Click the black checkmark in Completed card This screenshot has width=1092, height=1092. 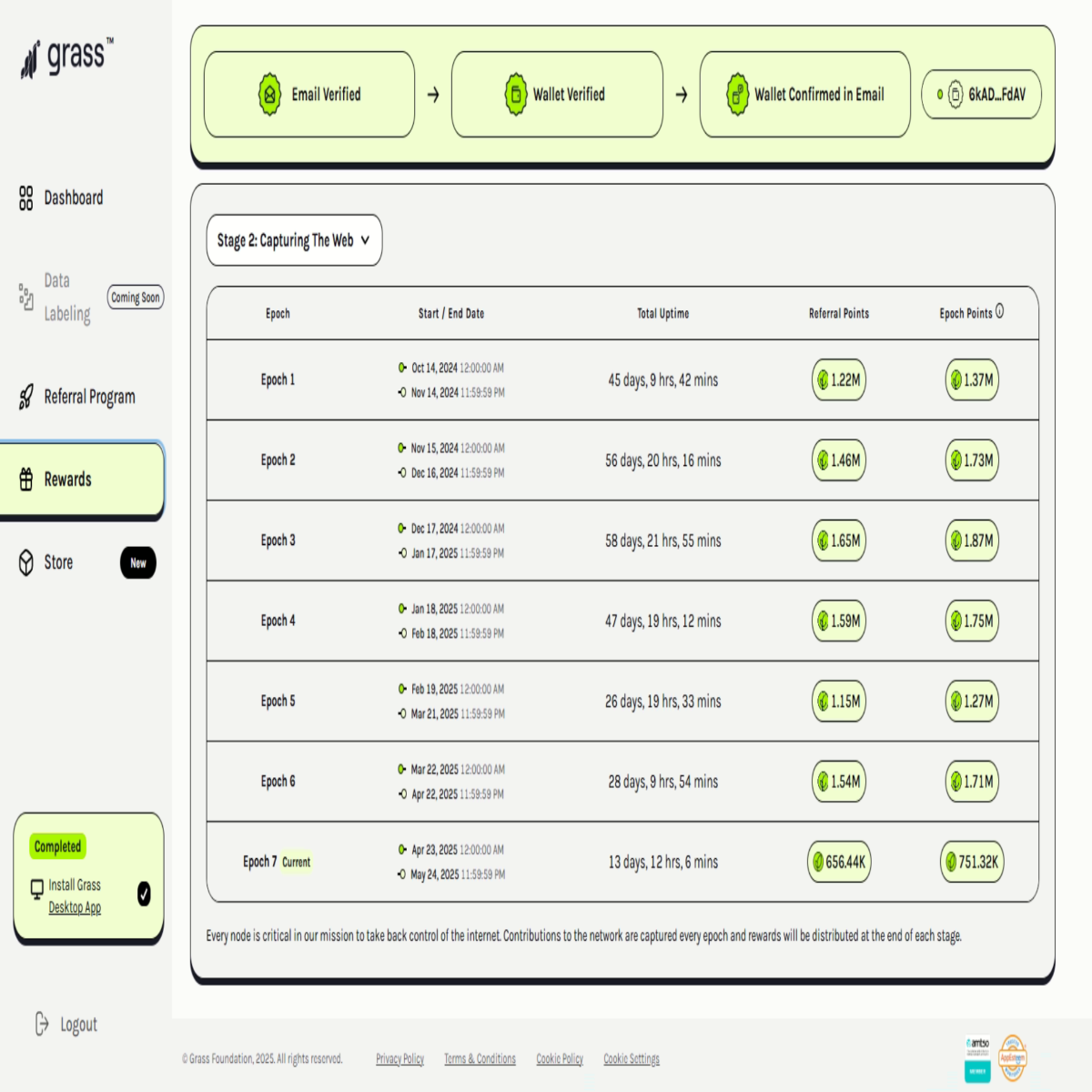click(144, 894)
